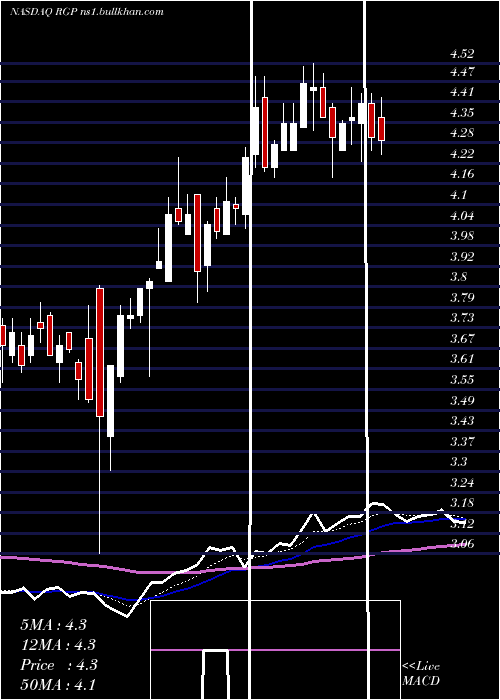The image size is (500, 700).
Task: Click the 4.41 price axis label
Action: (462, 92)
